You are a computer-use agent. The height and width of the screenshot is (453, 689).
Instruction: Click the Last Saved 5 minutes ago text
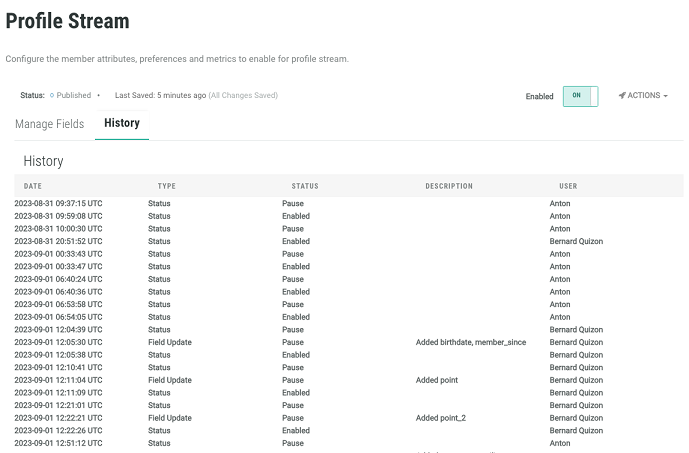coord(161,96)
